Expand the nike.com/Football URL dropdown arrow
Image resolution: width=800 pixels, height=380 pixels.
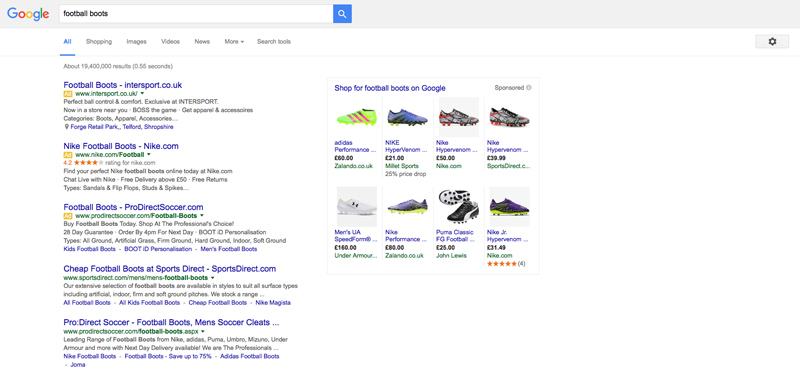coord(149,155)
